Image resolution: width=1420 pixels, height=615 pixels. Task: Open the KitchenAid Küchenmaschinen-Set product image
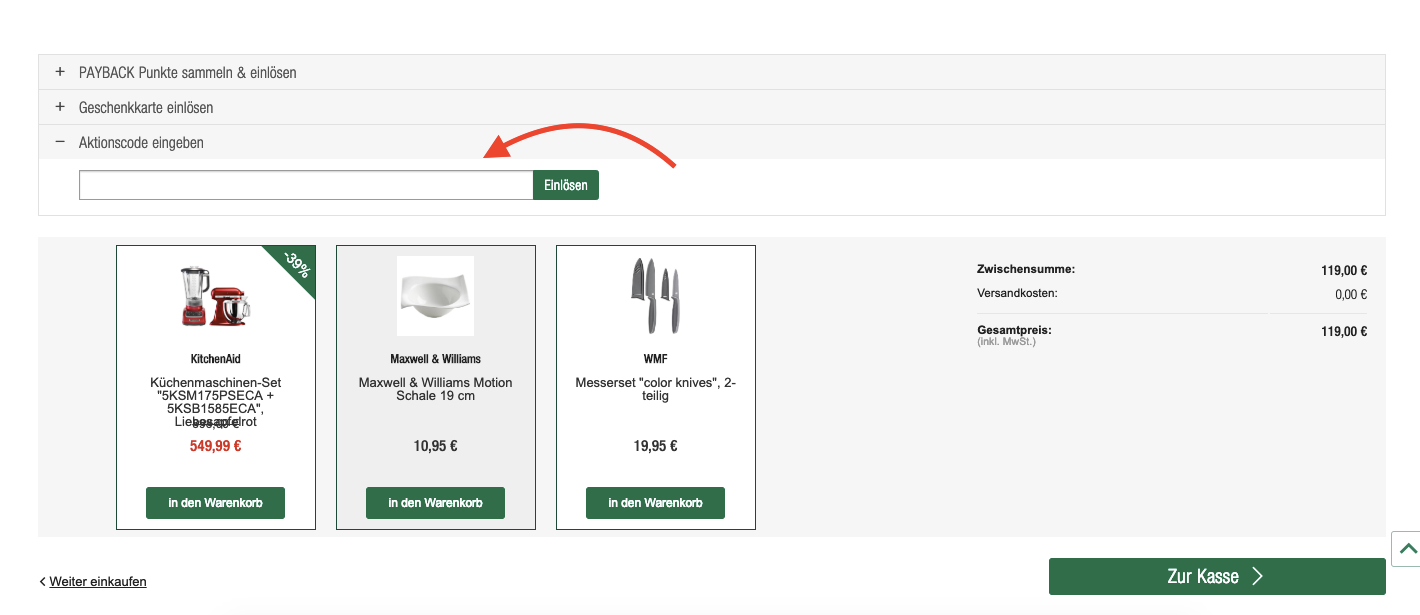pyautogui.click(x=216, y=296)
